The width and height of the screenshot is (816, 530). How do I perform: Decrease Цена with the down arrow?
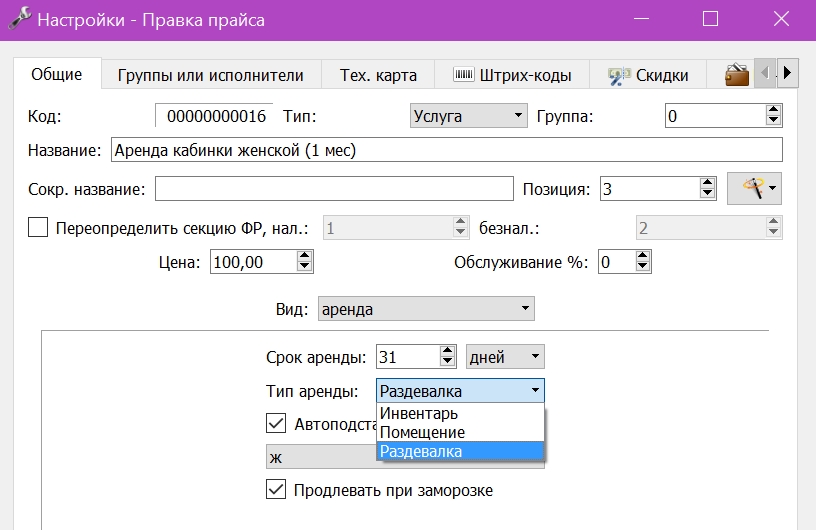click(304, 267)
